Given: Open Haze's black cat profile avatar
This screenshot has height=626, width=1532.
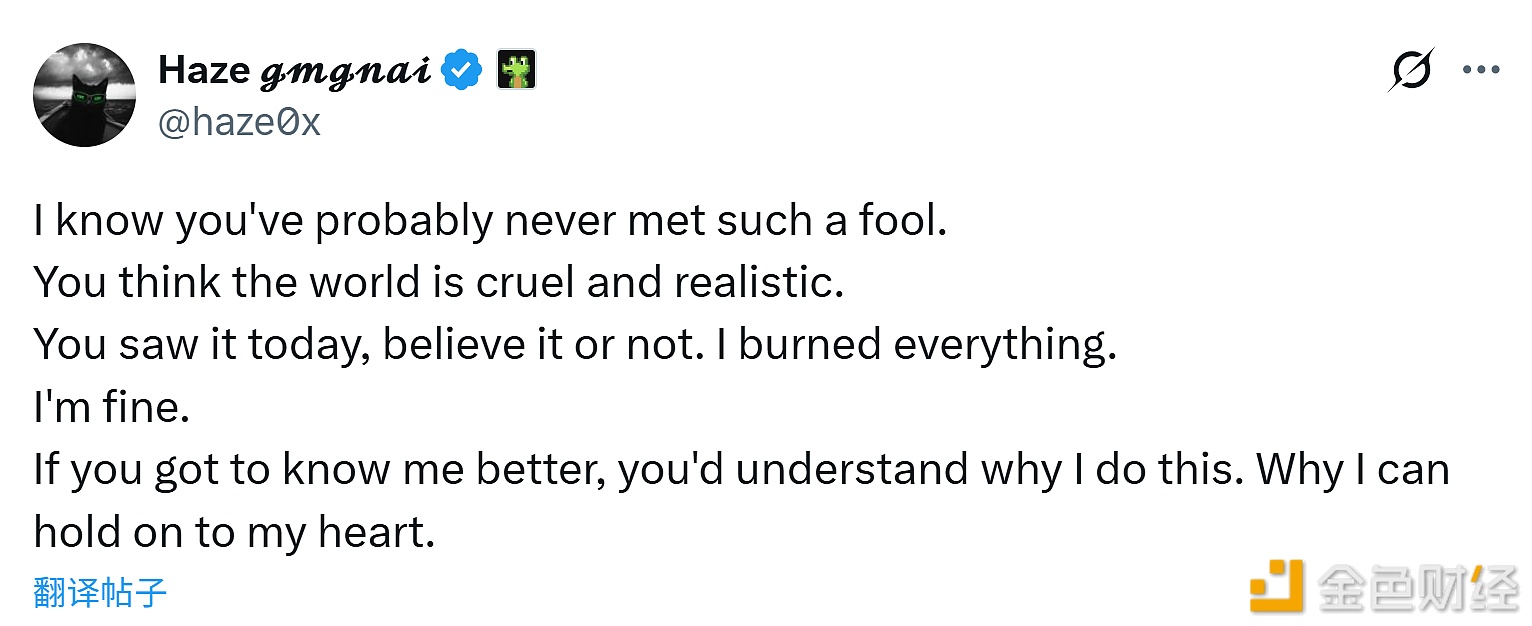Looking at the screenshot, I should click(85, 95).
